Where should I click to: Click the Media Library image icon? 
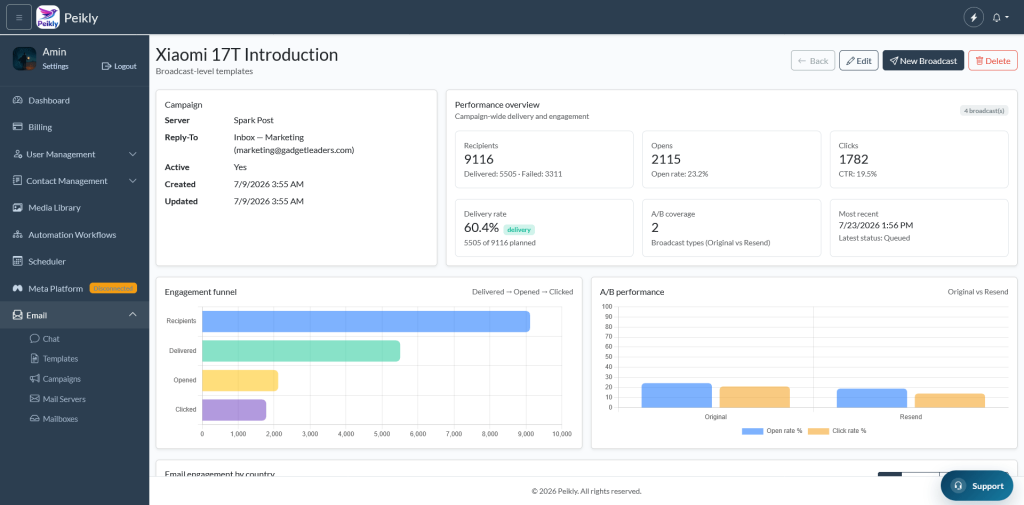18,208
